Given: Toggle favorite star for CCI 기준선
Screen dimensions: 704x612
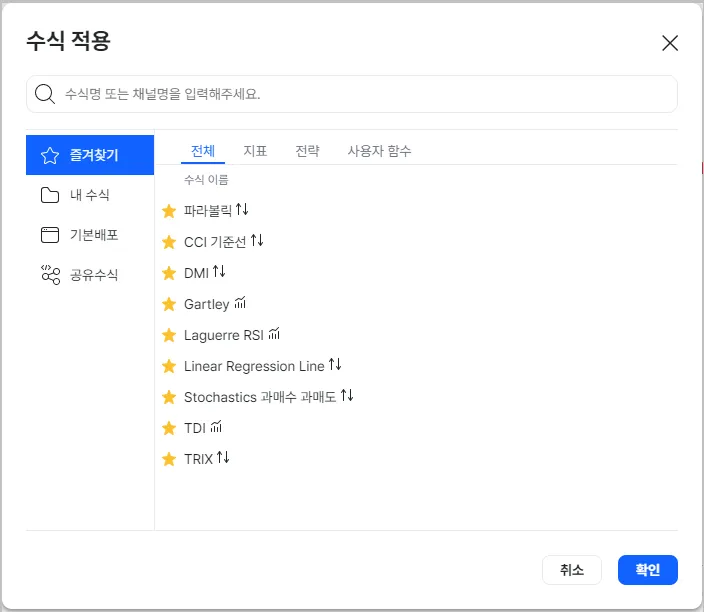Looking at the screenshot, I should (169, 242).
